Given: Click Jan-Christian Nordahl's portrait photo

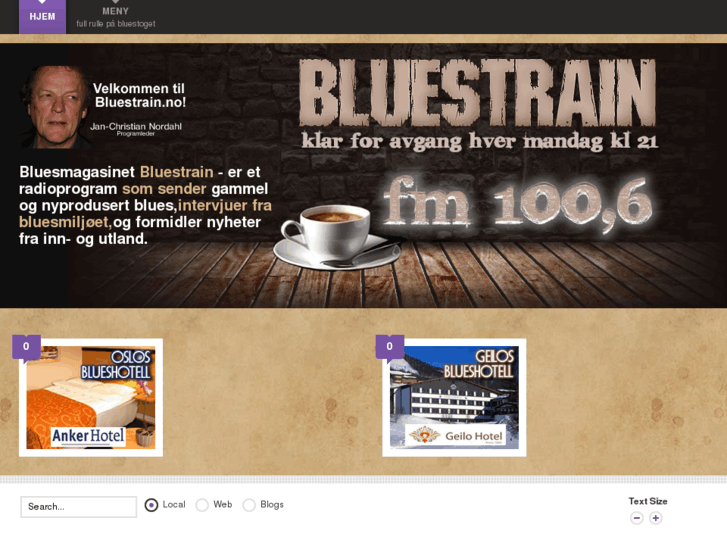Looking at the screenshot, I should (56, 107).
